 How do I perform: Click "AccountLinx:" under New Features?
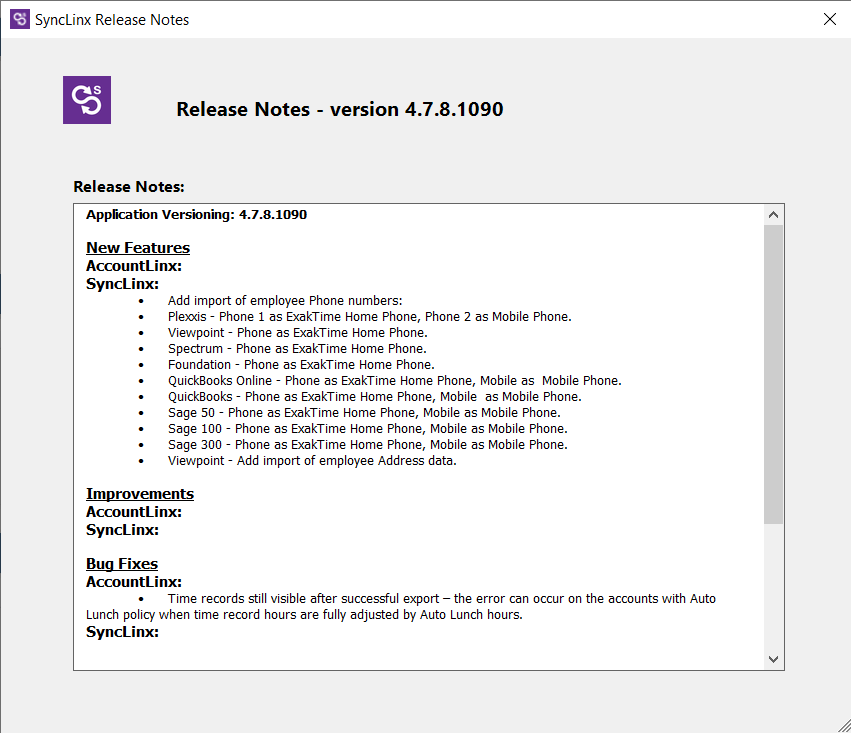point(134,266)
